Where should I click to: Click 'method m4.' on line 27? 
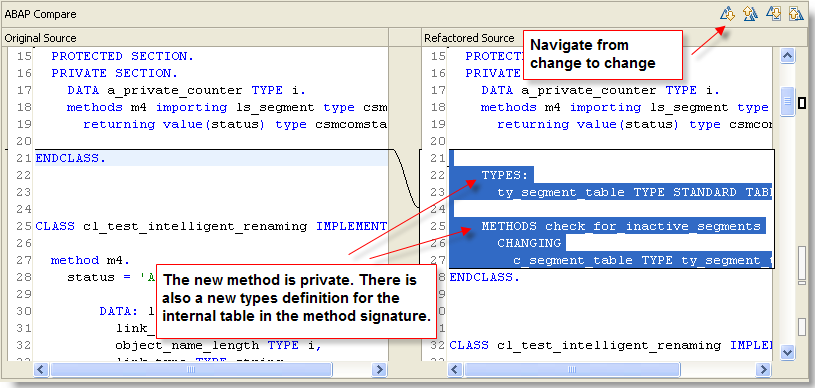tap(90, 261)
